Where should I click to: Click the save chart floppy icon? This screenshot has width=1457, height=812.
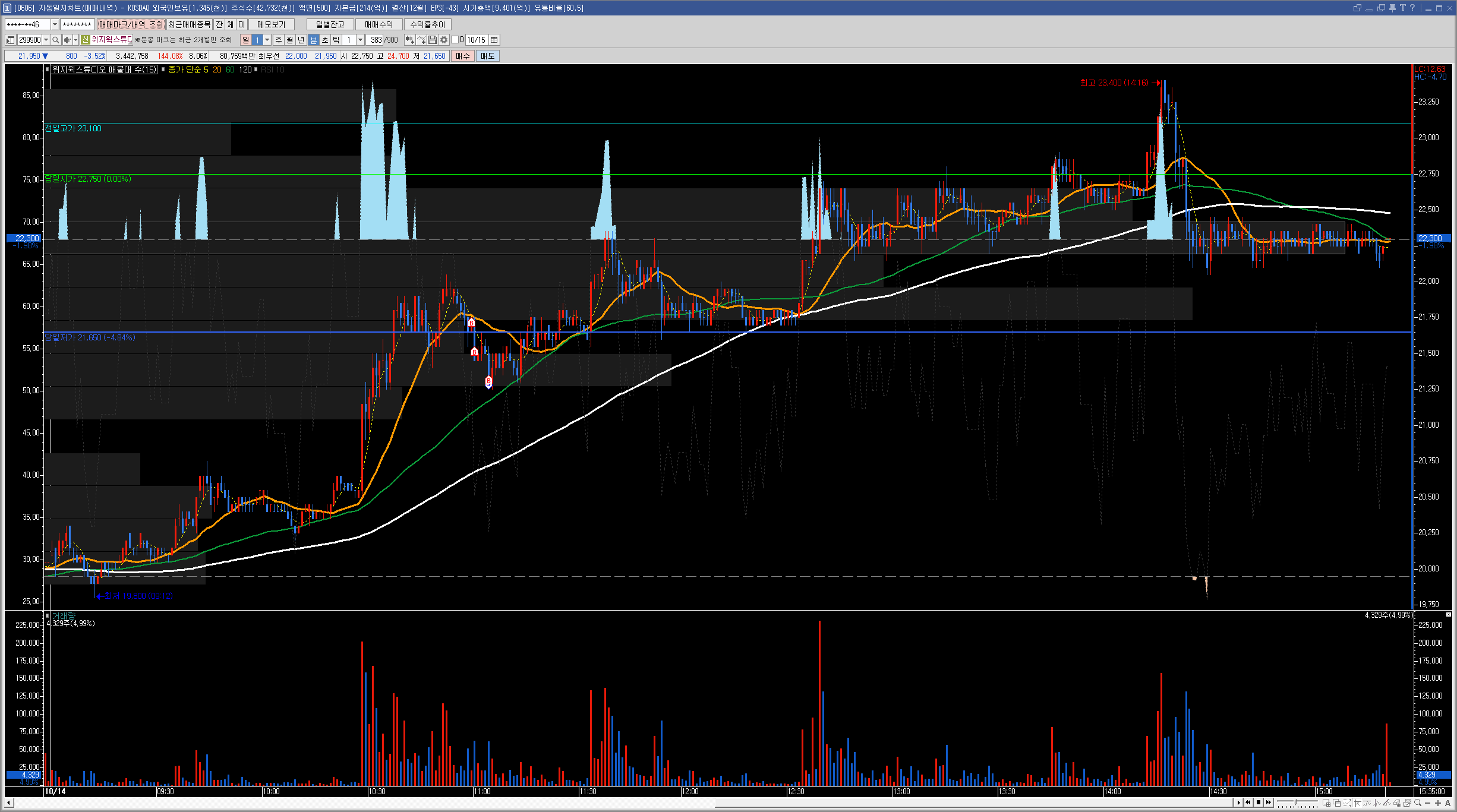433,40
